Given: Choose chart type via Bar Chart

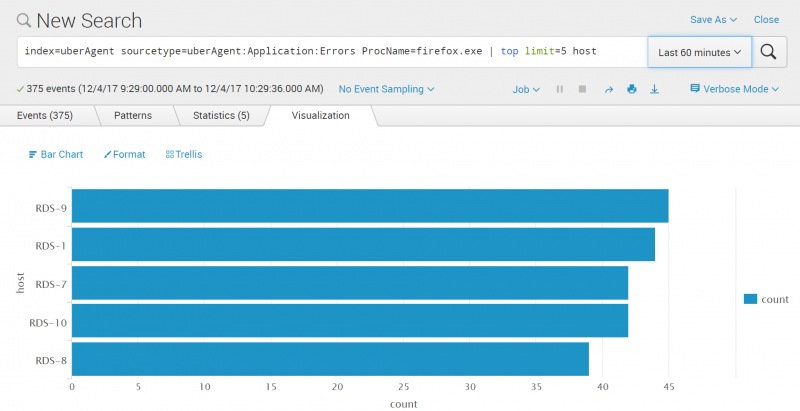Looking at the screenshot, I should click(56, 155).
